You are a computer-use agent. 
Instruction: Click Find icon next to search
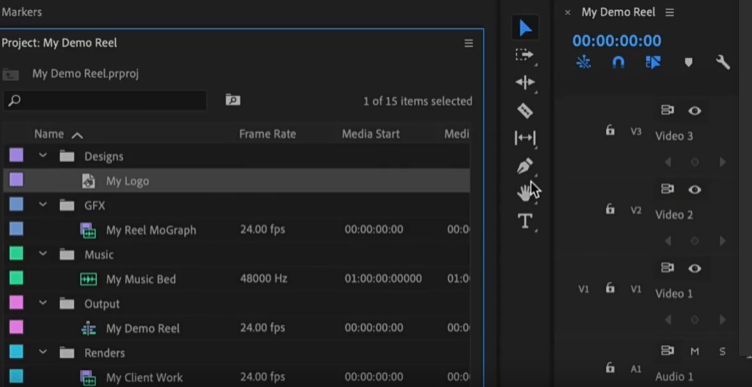point(233,100)
